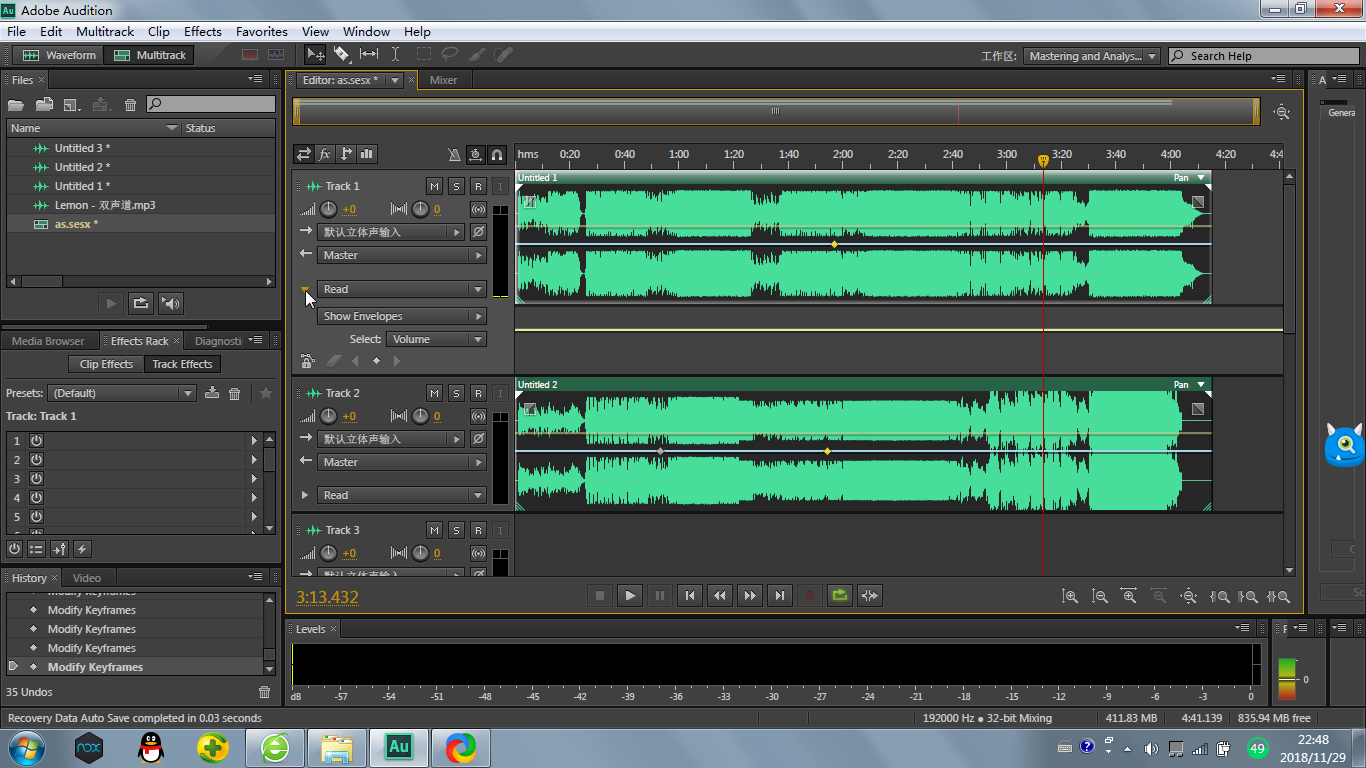
Task: Select the Razor tool in the toolbar
Action: pyautogui.click(x=342, y=55)
